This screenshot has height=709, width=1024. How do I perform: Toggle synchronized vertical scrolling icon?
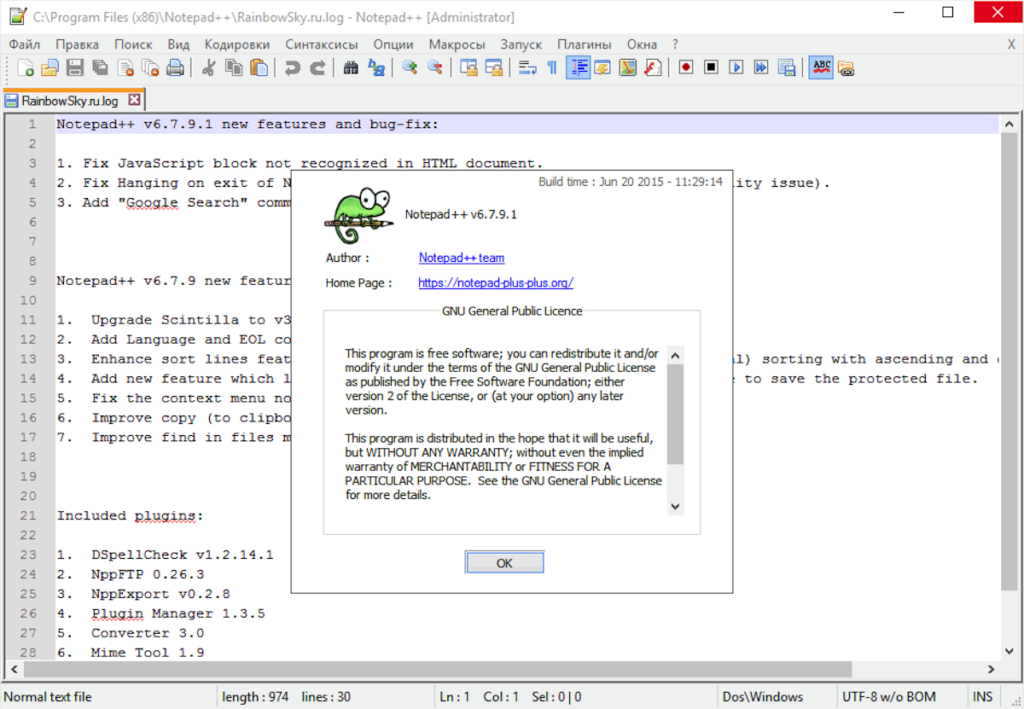click(x=469, y=68)
